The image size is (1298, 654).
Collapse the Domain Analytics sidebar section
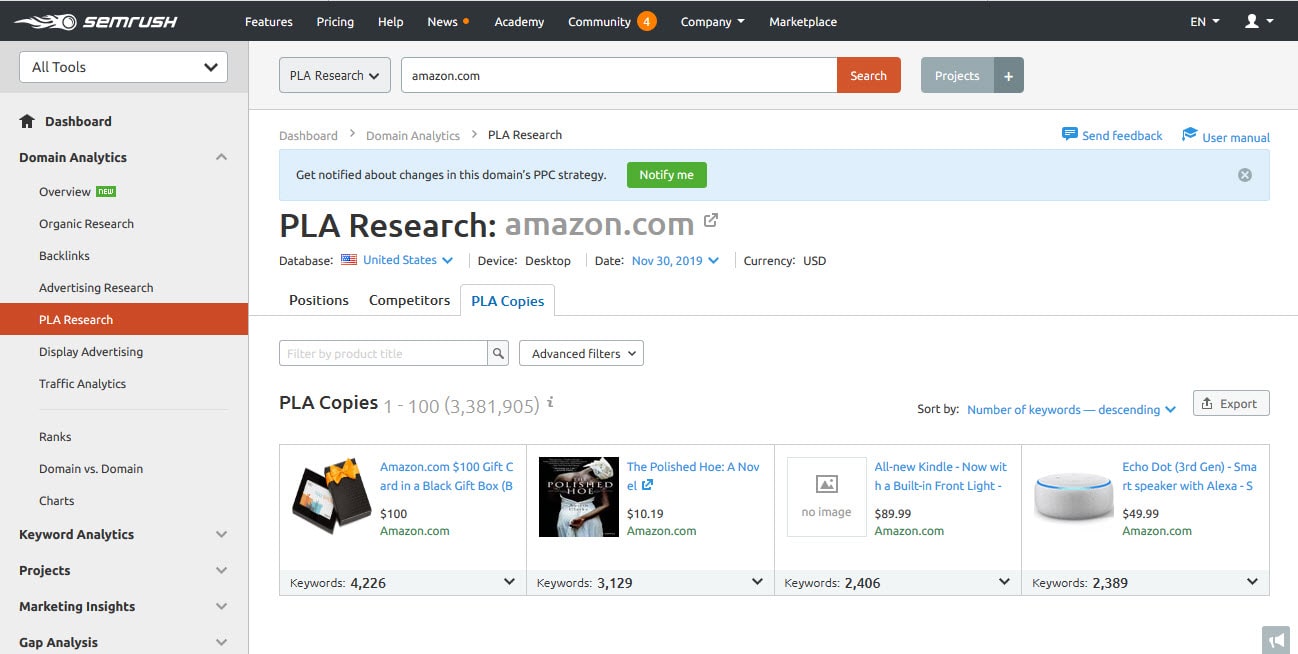coord(221,157)
